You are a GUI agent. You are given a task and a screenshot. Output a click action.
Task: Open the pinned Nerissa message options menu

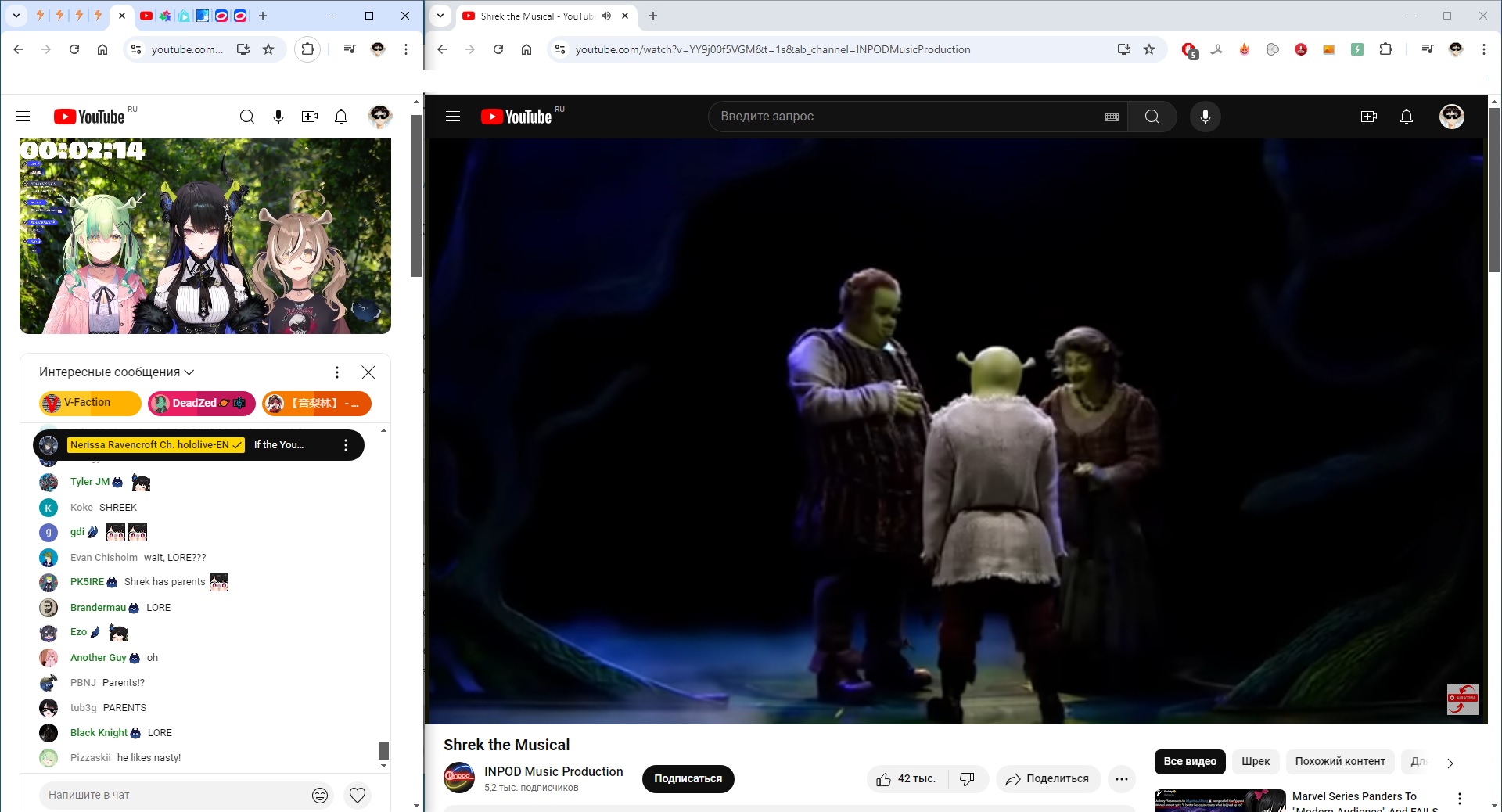[x=346, y=445]
